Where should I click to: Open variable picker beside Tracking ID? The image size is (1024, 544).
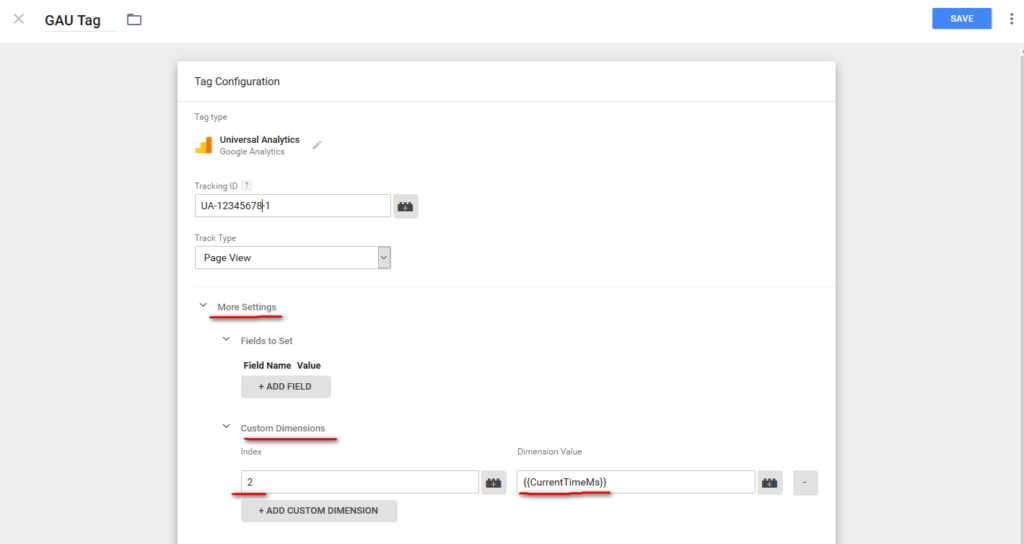click(x=406, y=206)
